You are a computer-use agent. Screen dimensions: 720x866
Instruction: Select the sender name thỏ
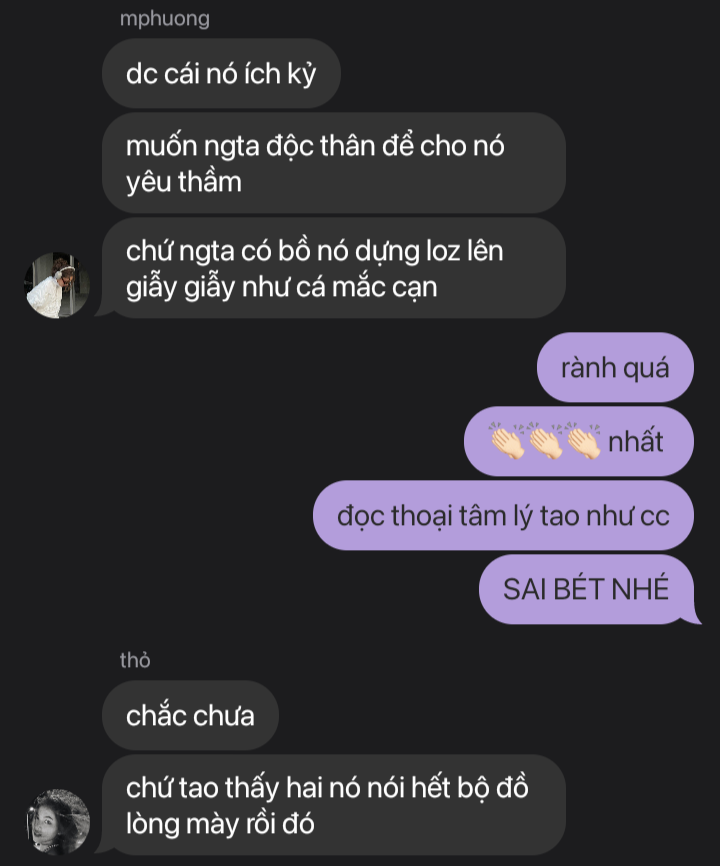click(x=135, y=660)
